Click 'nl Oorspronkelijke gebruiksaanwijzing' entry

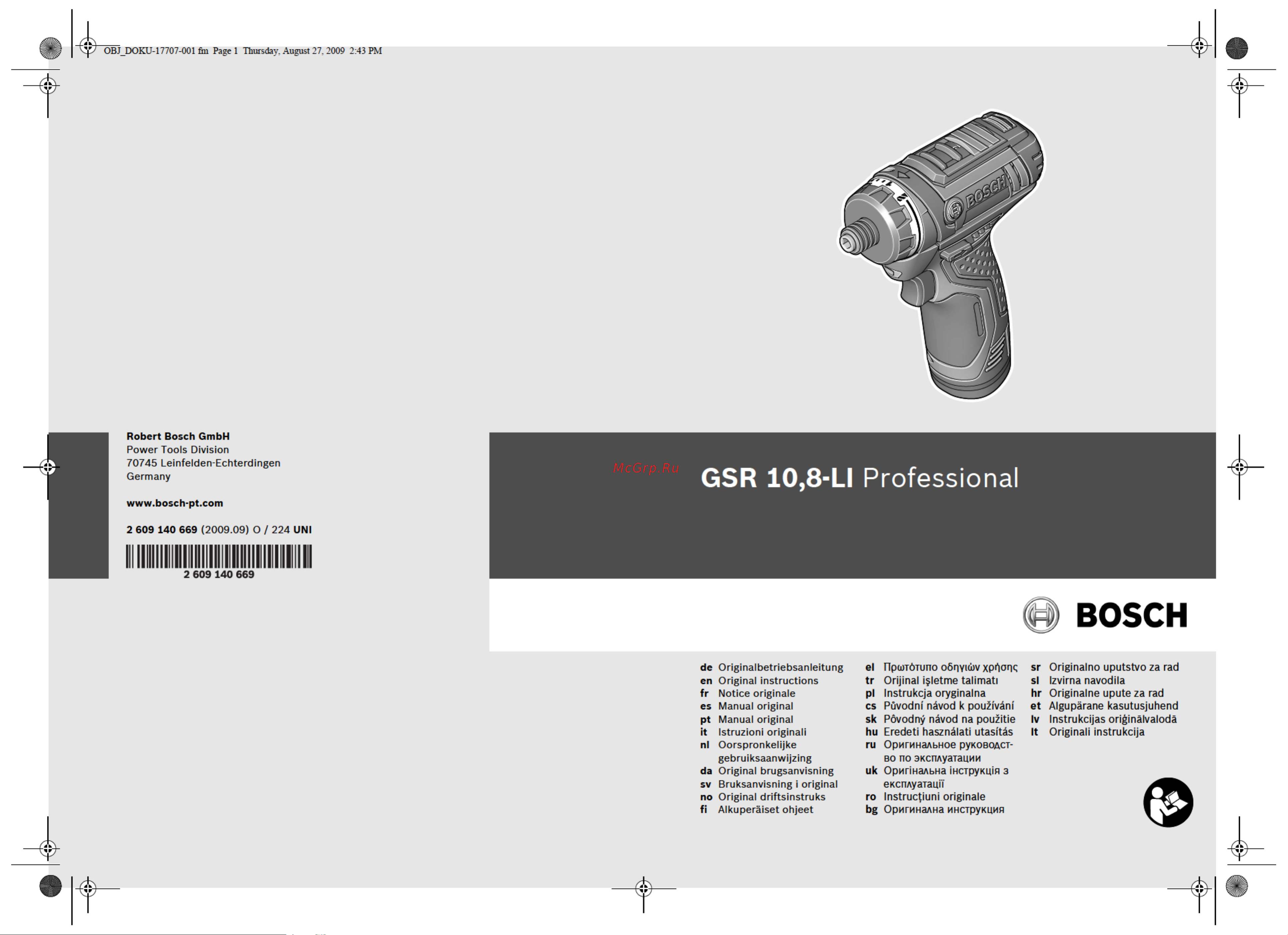point(756,751)
